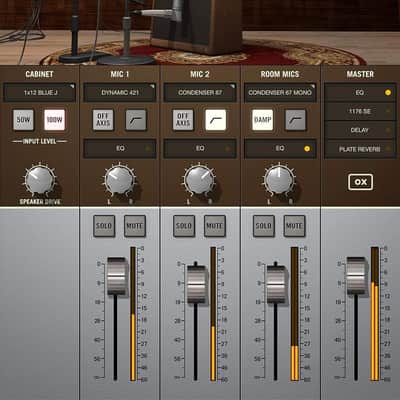
Task: Click the Room Mics level meter
Action: pyautogui.click(x=295, y=314)
